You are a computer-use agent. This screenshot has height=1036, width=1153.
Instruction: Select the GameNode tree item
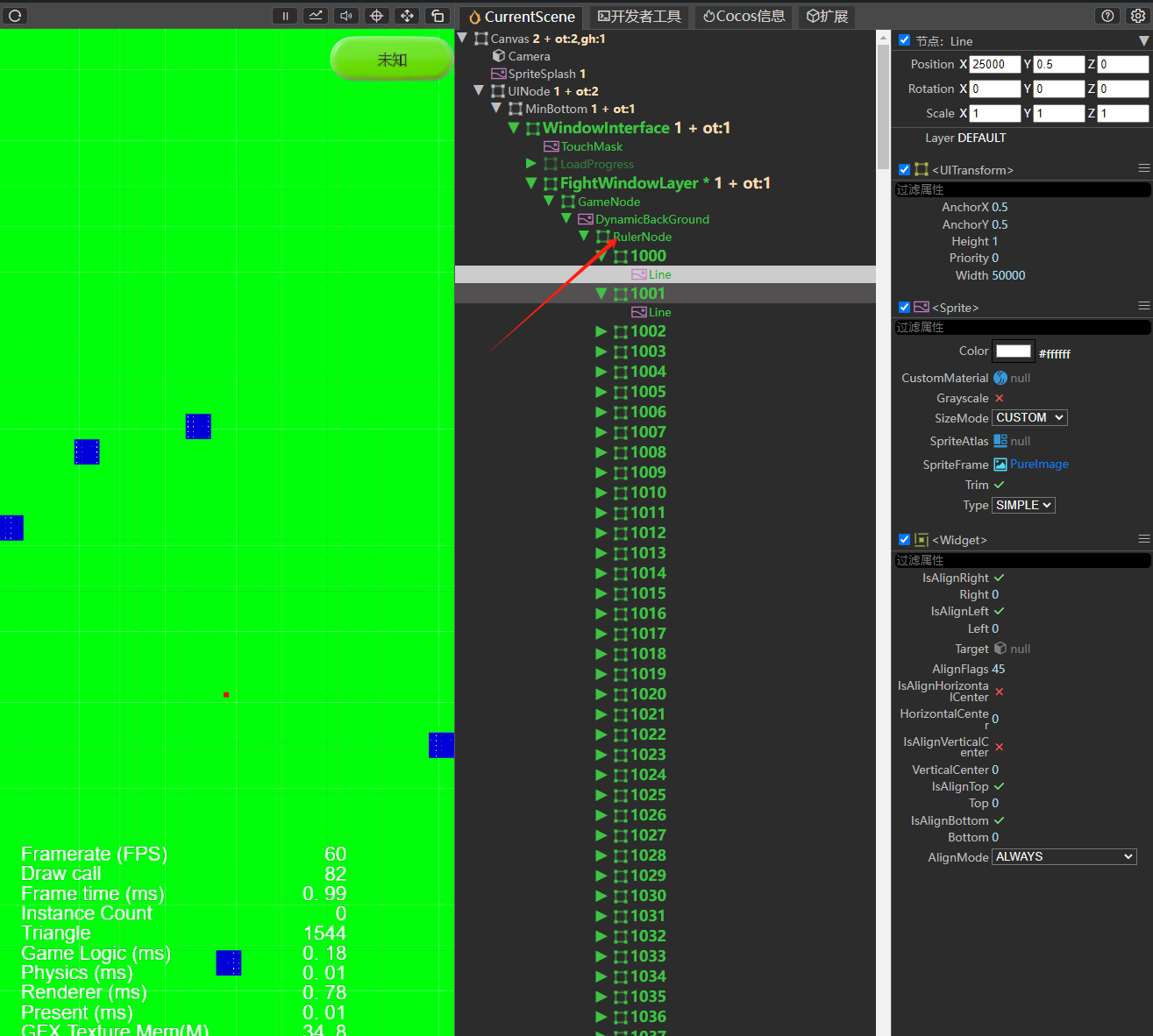(609, 202)
